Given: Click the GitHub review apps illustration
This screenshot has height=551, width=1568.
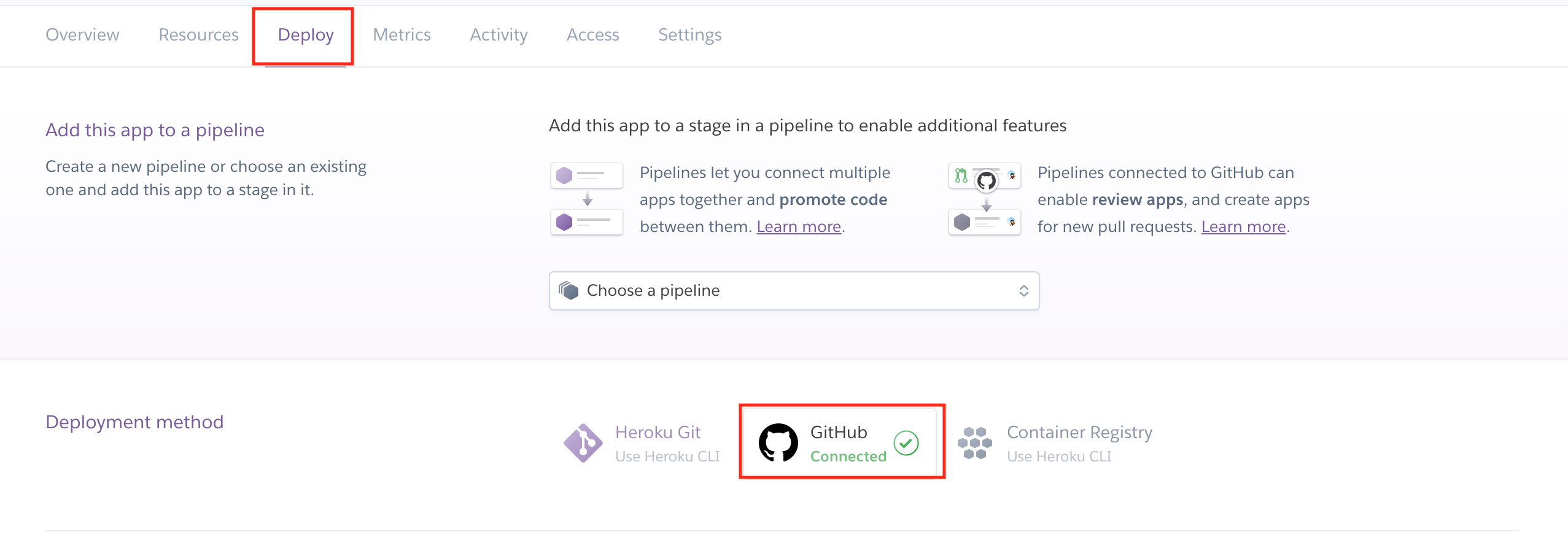Looking at the screenshot, I should [x=984, y=199].
